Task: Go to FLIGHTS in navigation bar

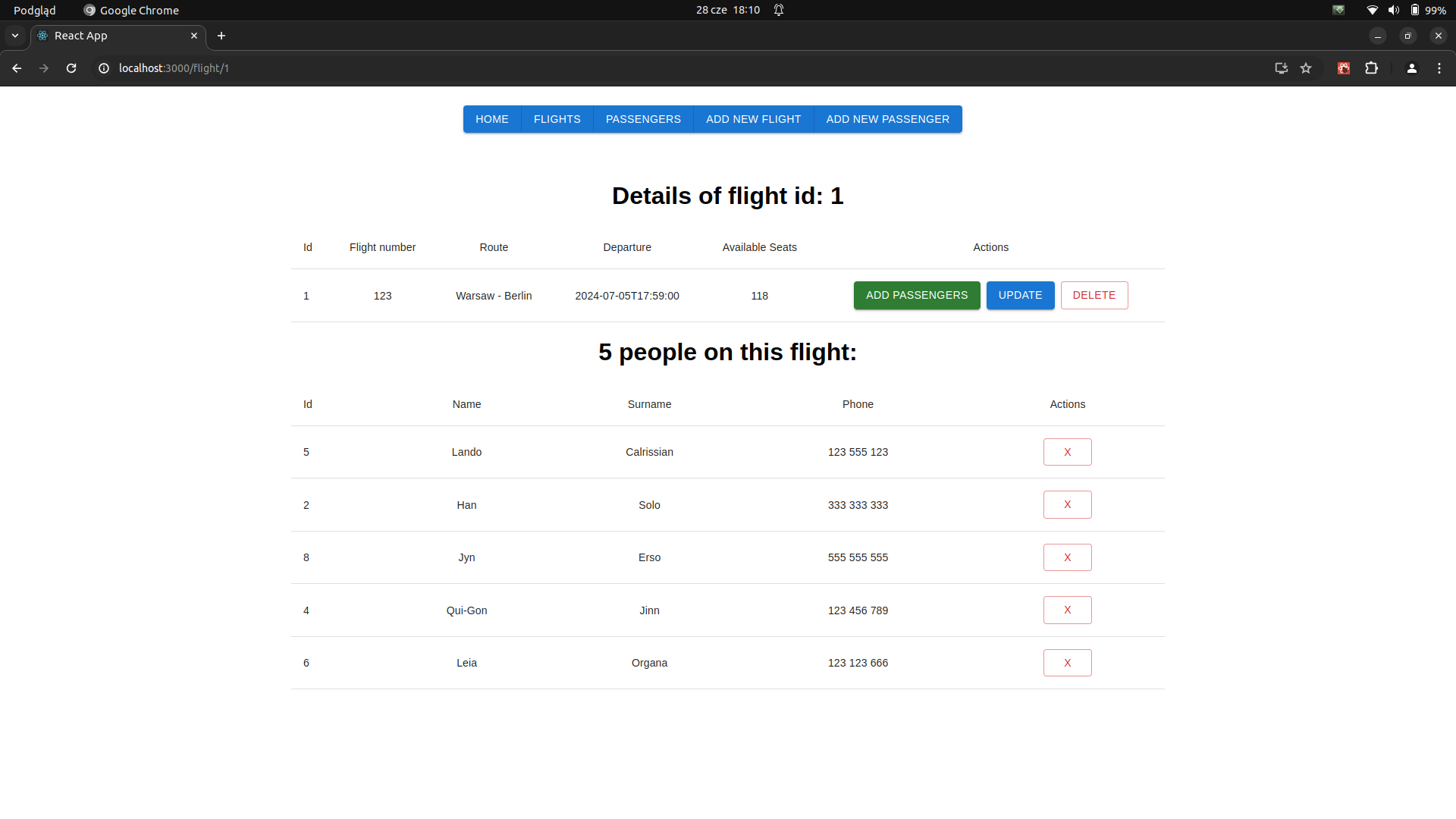Action: (557, 119)
